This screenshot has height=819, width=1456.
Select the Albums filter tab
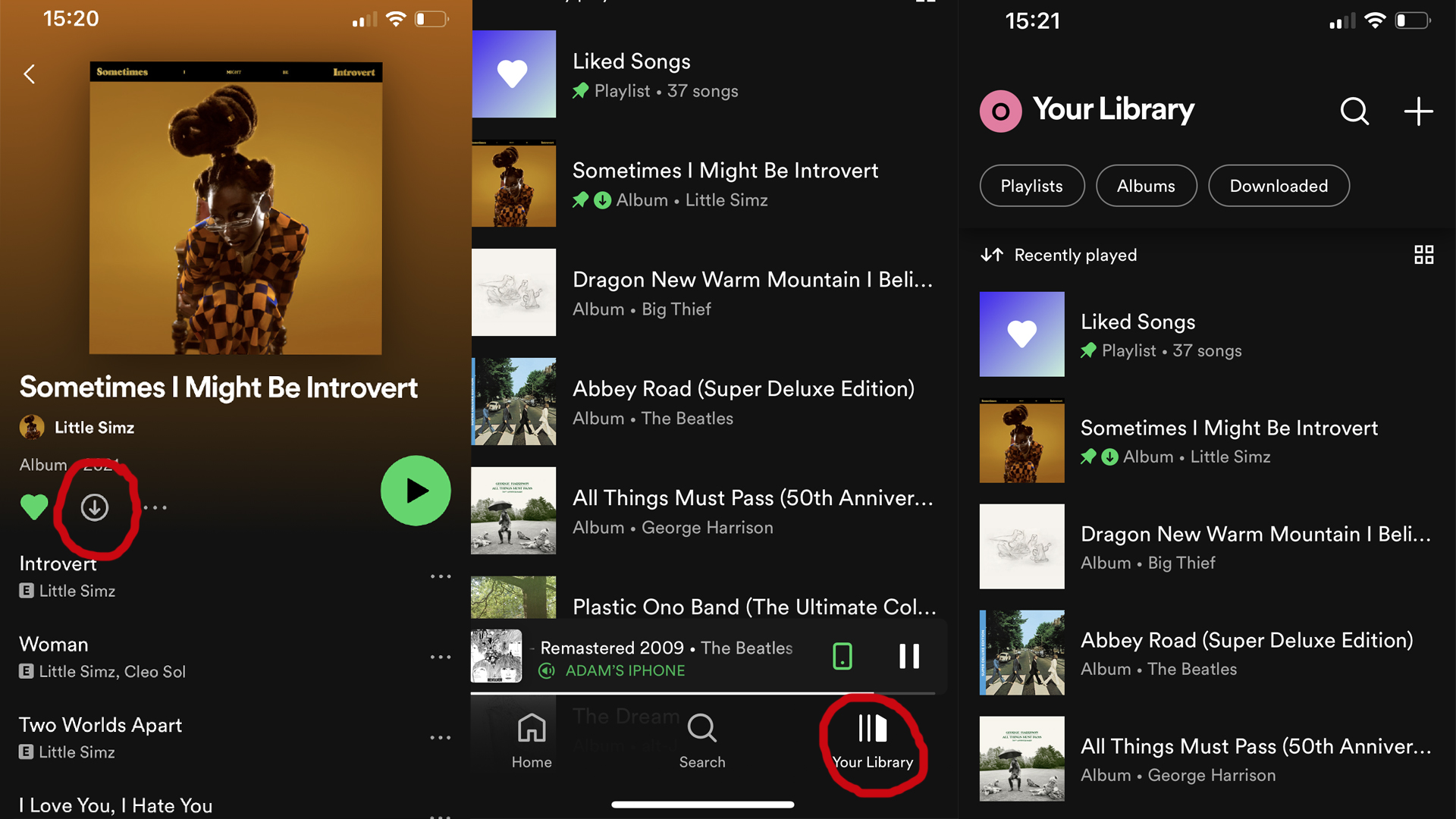(x=1146, y=186)
